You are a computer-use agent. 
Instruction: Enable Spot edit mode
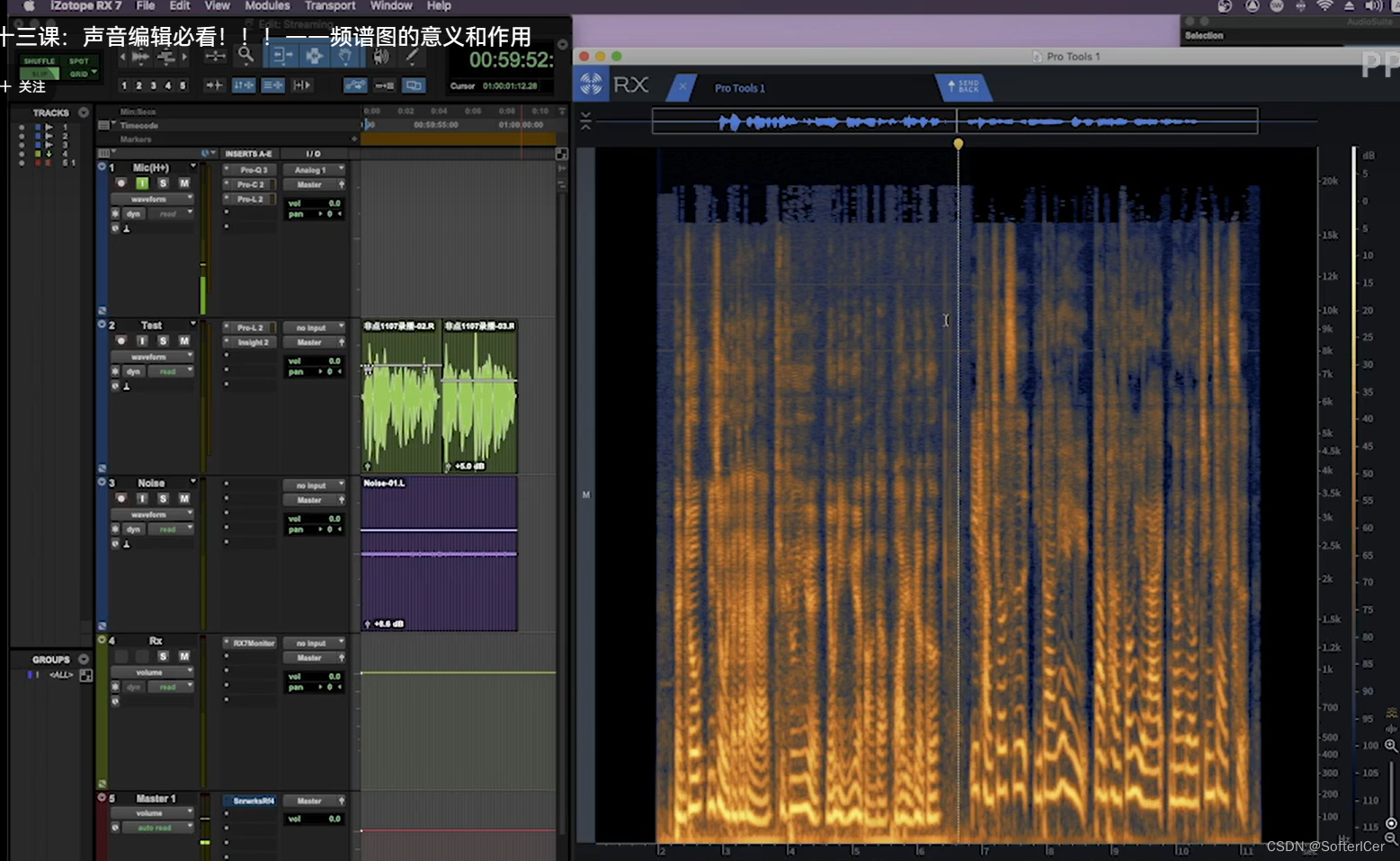tap(79, 61)
